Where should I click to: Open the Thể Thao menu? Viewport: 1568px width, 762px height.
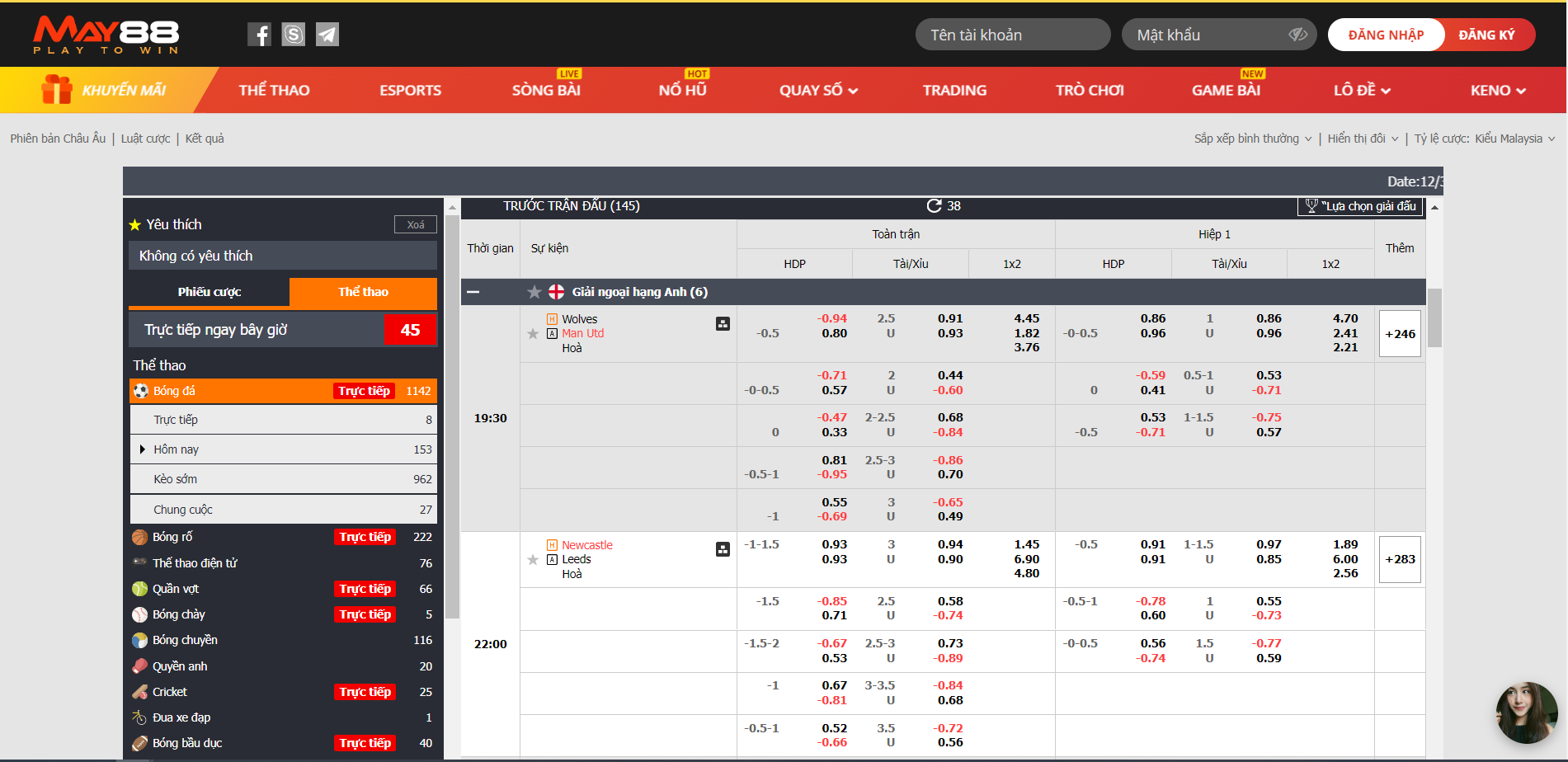click(x=274, y=91)
